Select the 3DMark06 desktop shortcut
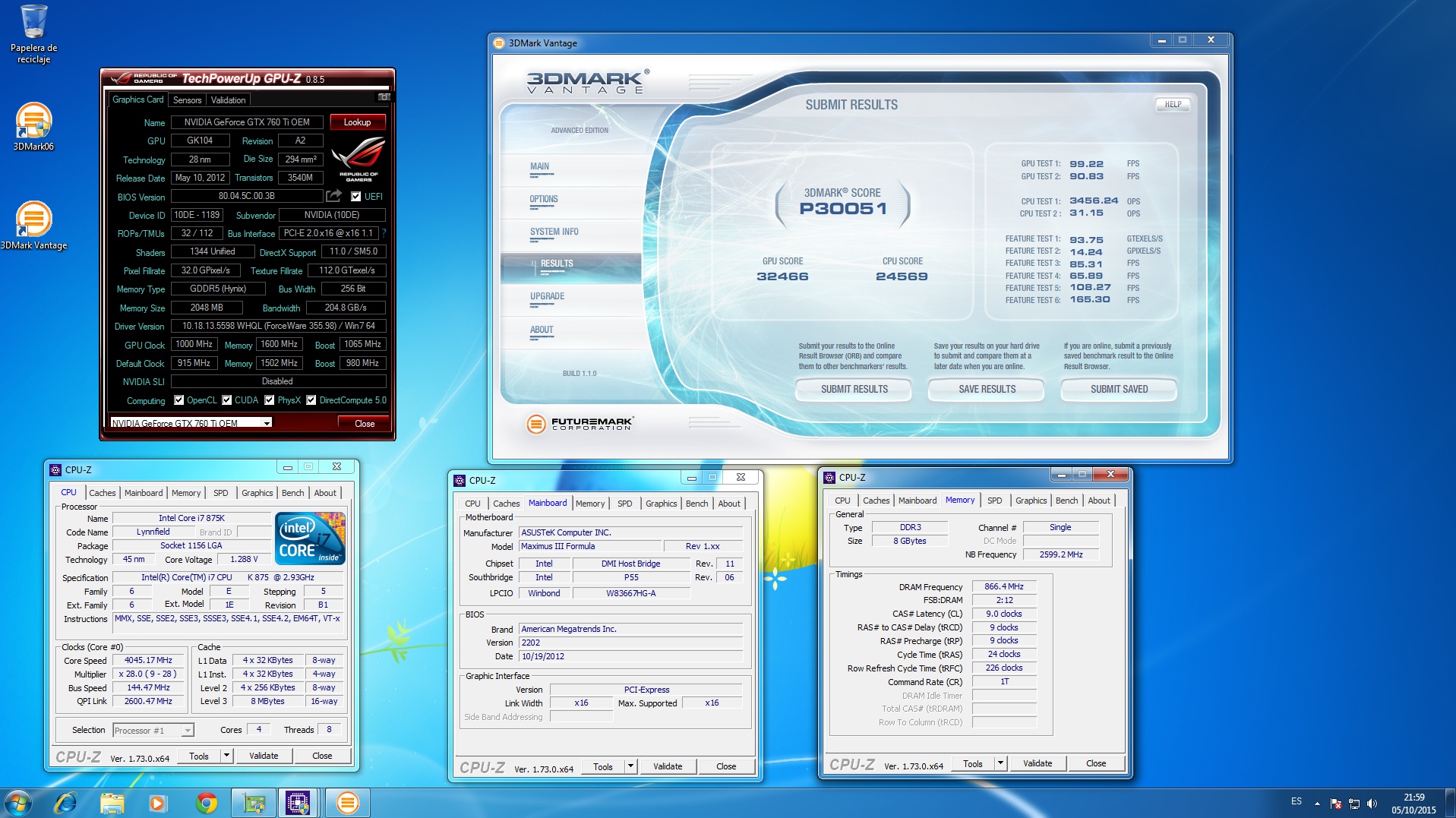Screen dimensions: 1456x818 point(33,127)
